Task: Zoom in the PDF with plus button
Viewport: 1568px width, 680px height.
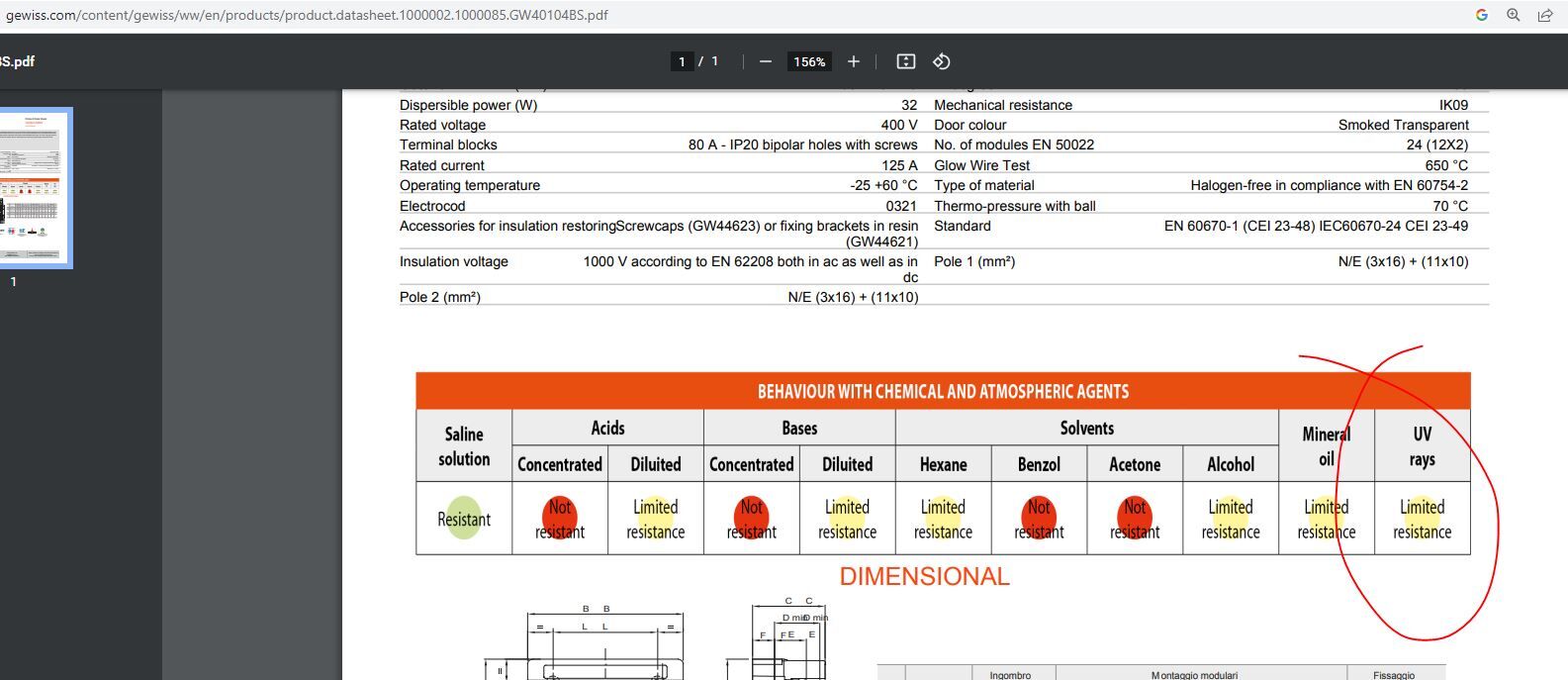Action: click(x=854, y=61)
